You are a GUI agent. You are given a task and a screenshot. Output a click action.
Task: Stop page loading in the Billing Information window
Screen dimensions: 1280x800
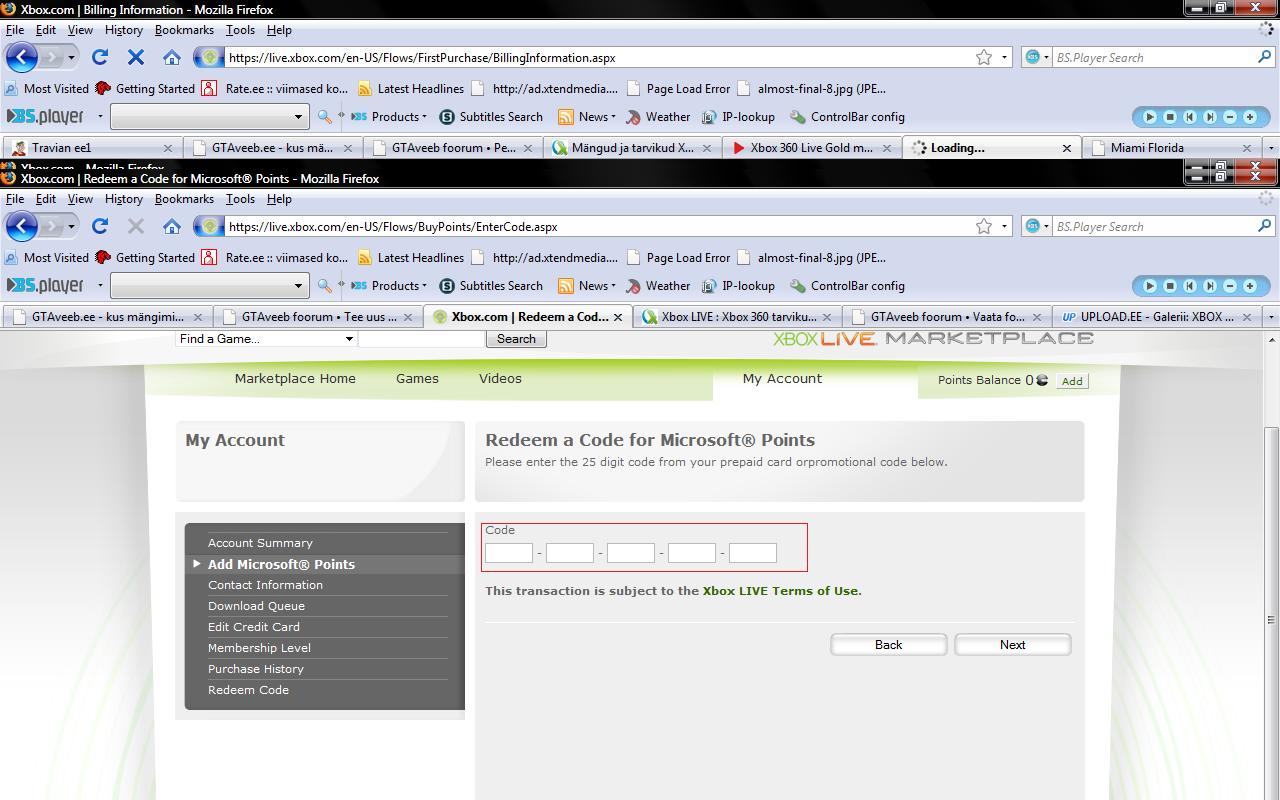[x=136, y=58]
